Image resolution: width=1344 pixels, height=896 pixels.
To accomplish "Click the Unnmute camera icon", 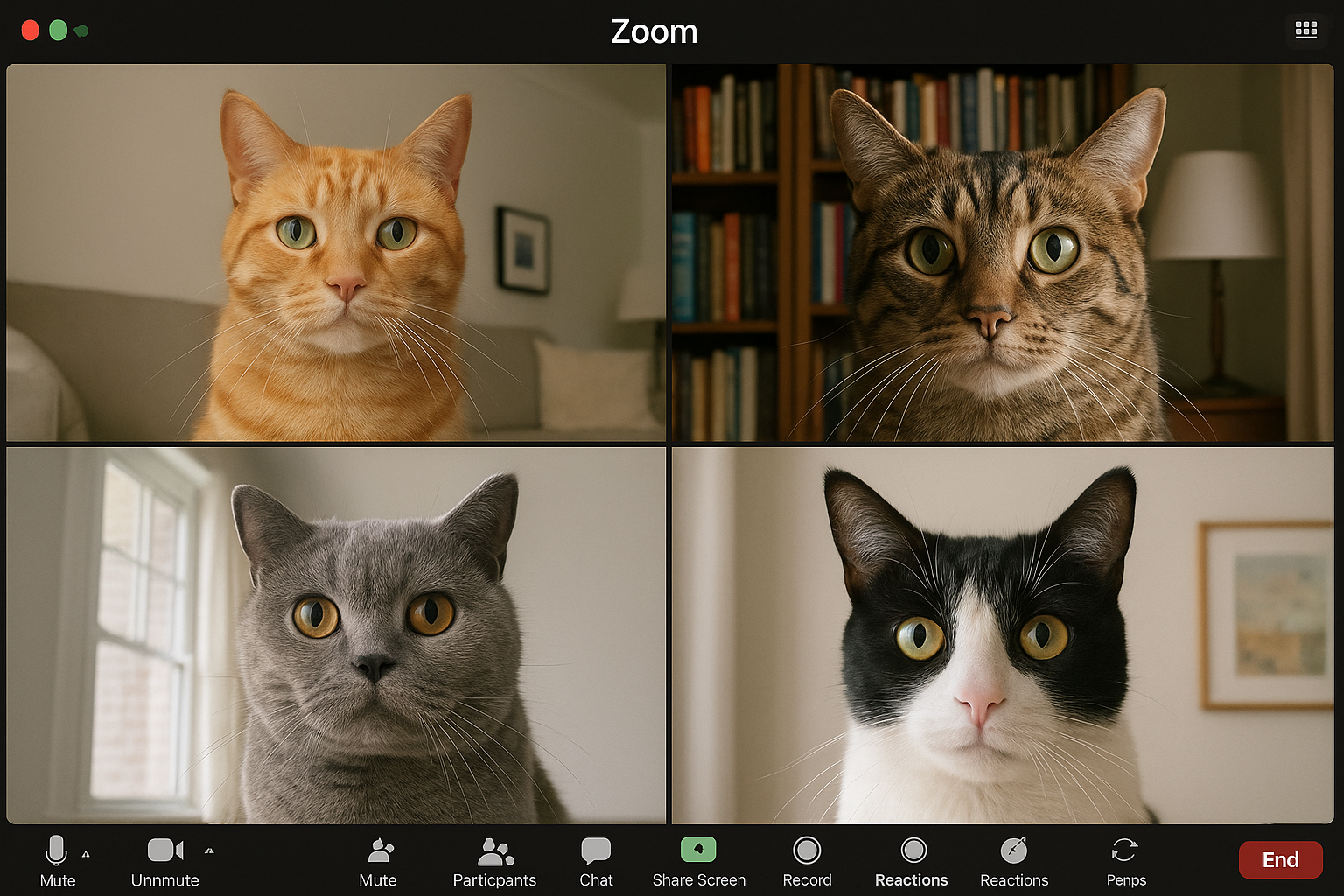I will pyautogui.click(x=164, y=850).
